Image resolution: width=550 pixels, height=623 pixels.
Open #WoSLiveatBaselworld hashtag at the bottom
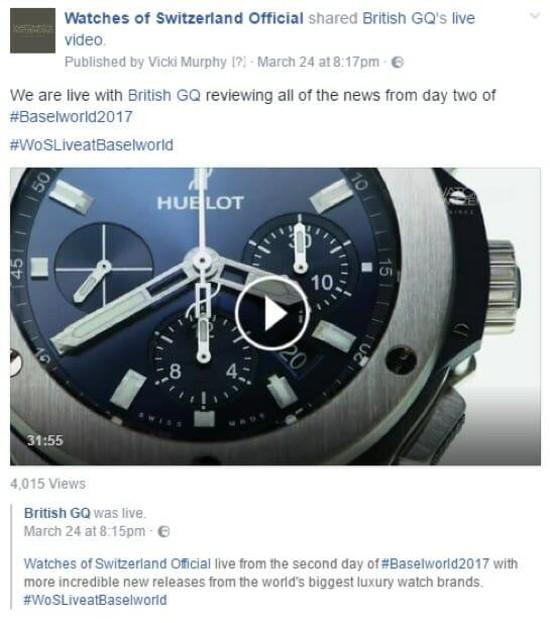pyautogui.click(x=95, y=600)
